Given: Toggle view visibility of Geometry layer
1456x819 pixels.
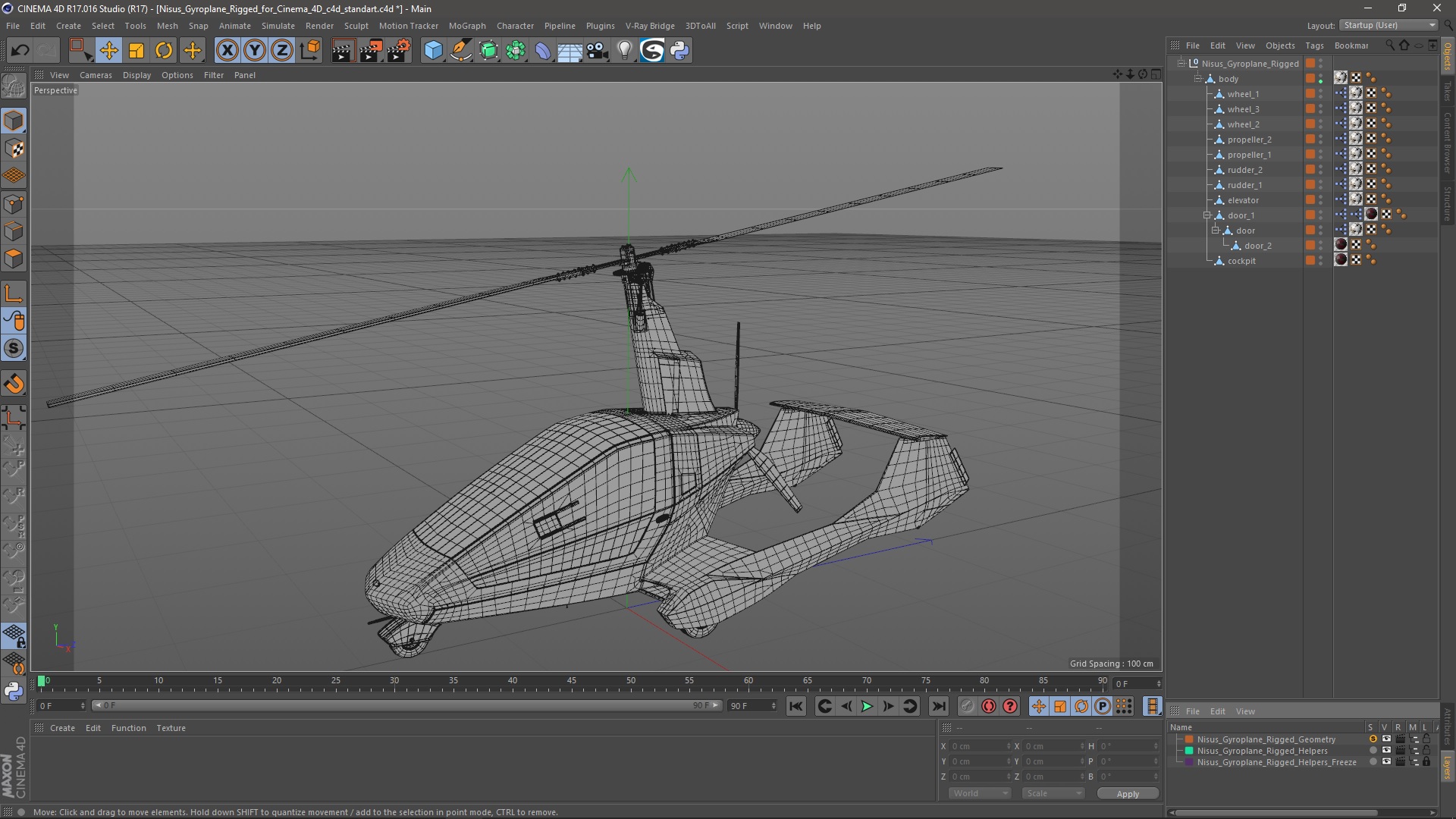Looking at the screenshot, I should pos(1386,739).
